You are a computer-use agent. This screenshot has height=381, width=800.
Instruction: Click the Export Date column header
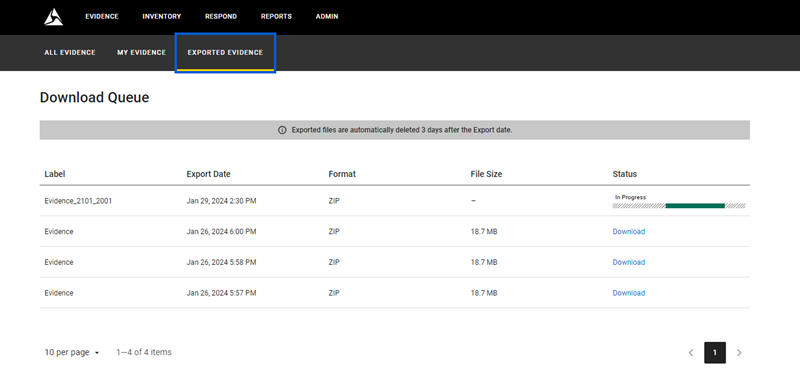click(208, 174)
